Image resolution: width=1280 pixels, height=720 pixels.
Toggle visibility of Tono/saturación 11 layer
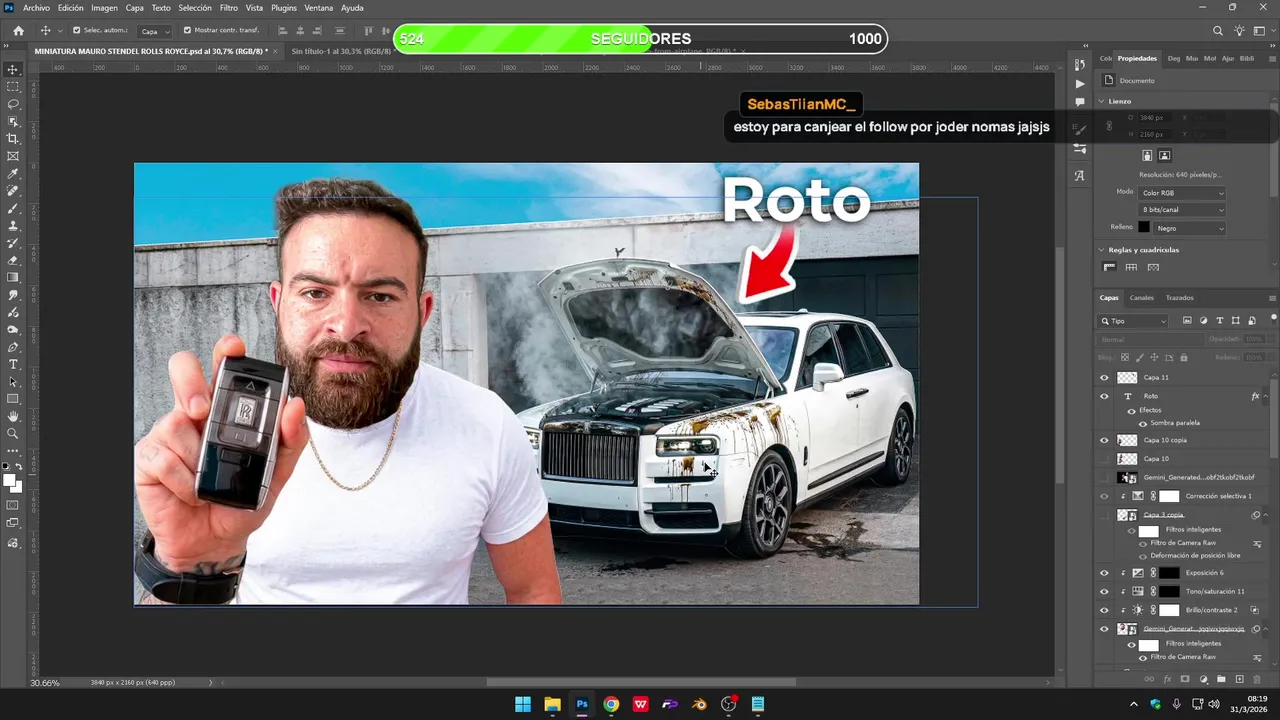pos(1104,591)
